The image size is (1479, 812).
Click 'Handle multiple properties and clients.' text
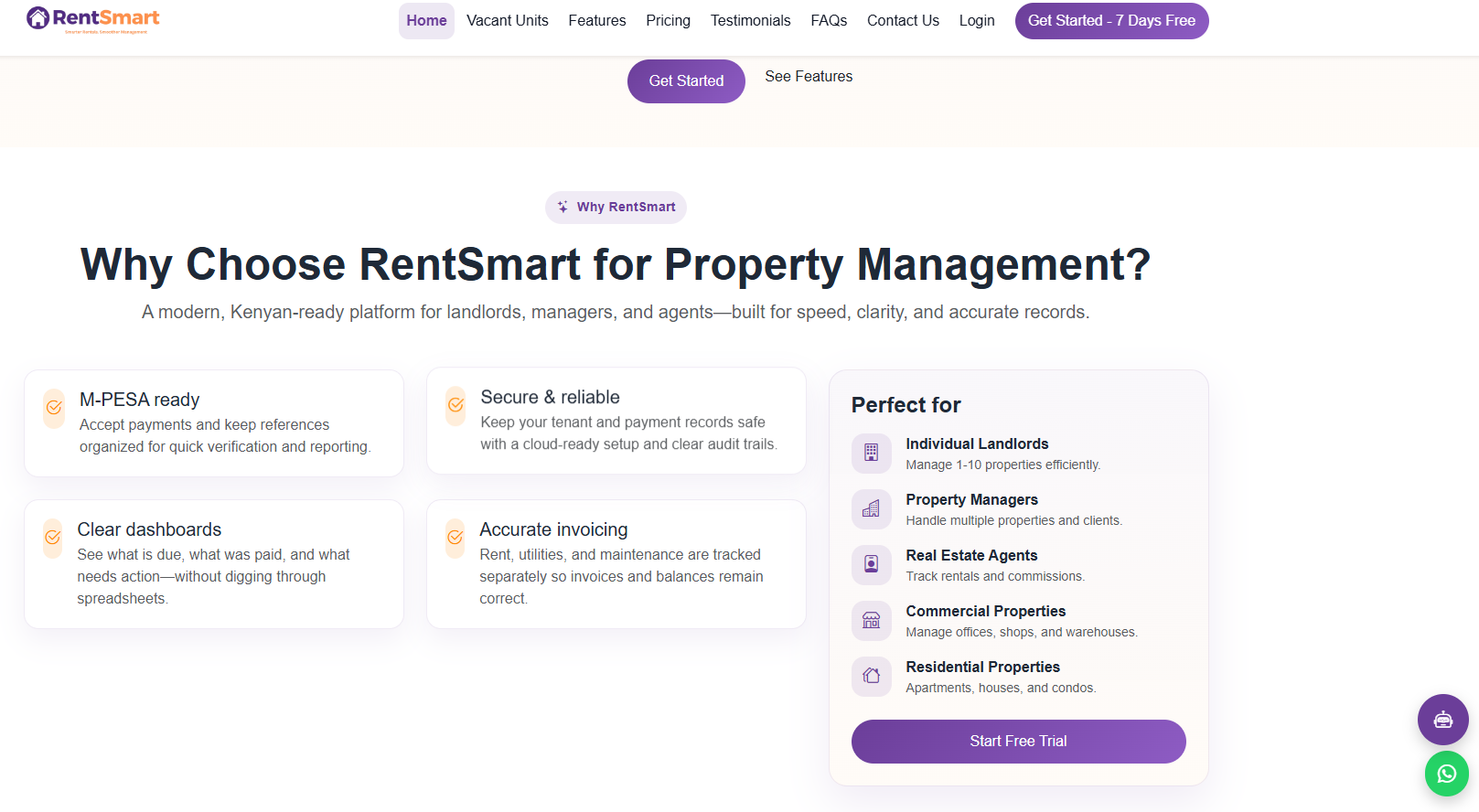1013,520
